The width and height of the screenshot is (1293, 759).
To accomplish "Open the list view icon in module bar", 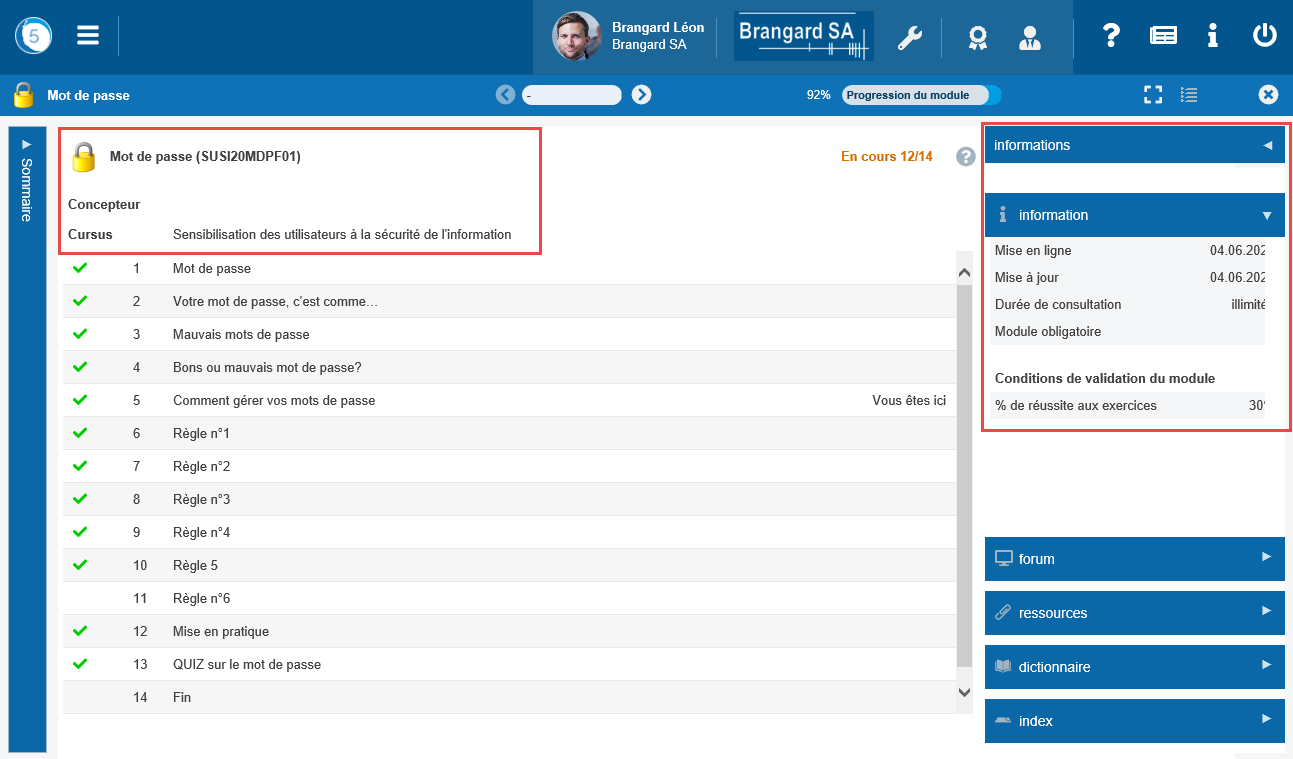I will tap(1189, 95).
